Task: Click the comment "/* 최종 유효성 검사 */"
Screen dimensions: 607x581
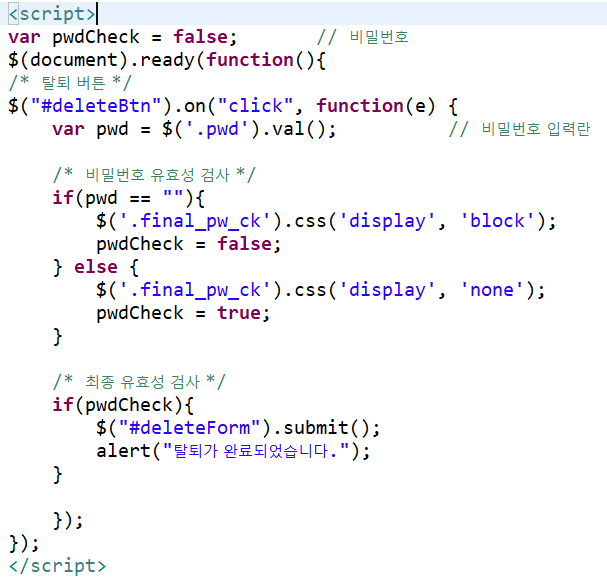Action: (x=139, y=382)
